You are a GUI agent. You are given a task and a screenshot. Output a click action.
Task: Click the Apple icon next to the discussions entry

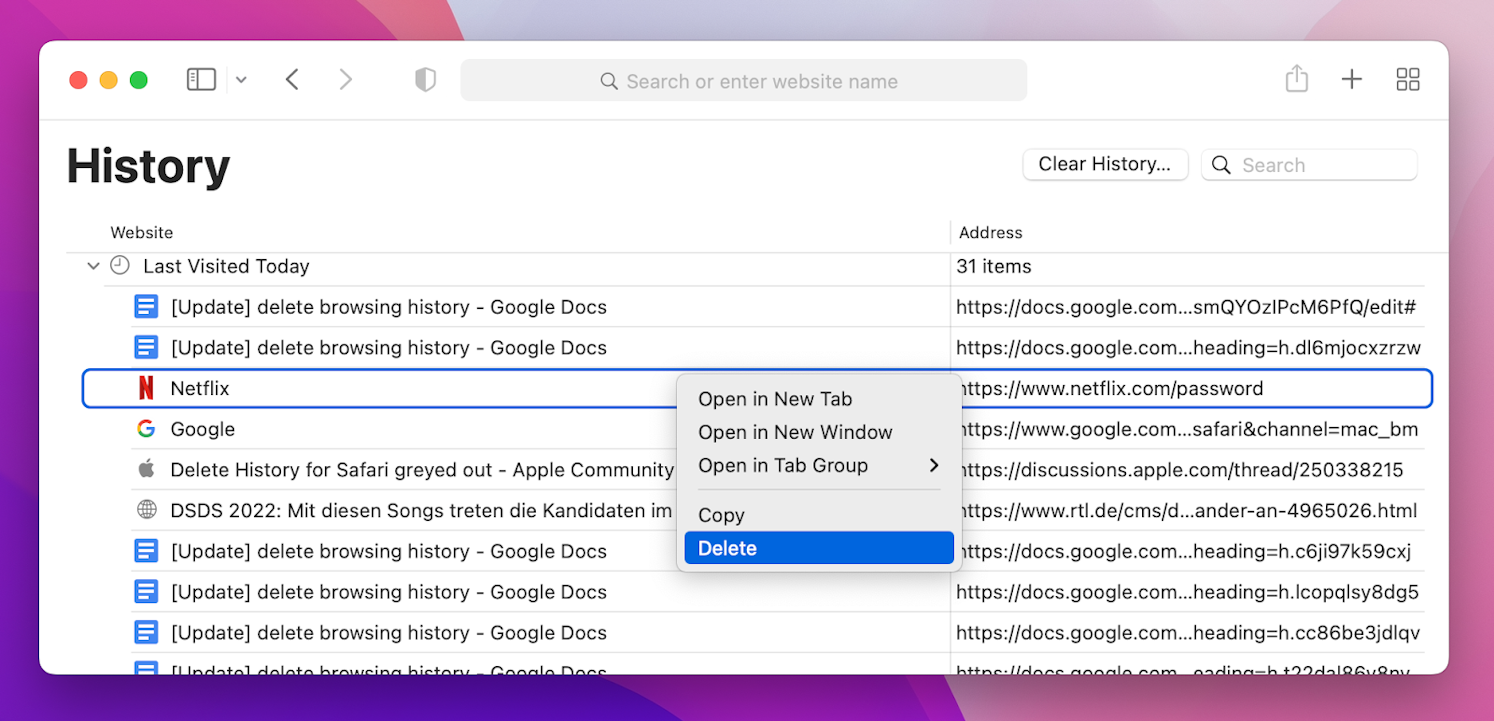coord(146,469)
